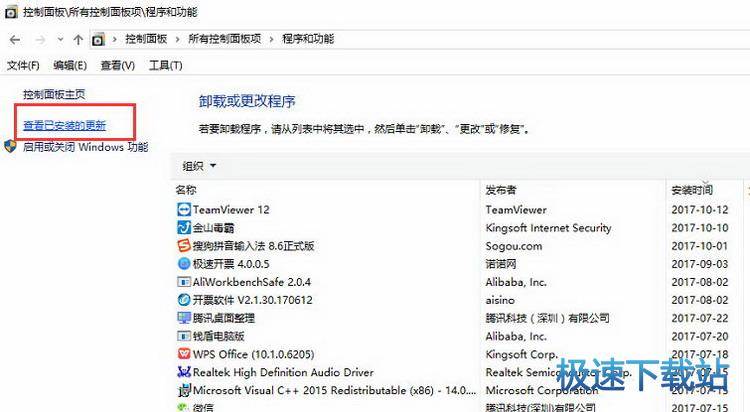The width and height of the screenshot is (750, 412).
Task: Sort by the 名称 column header
Action: [x=186, y=190]
